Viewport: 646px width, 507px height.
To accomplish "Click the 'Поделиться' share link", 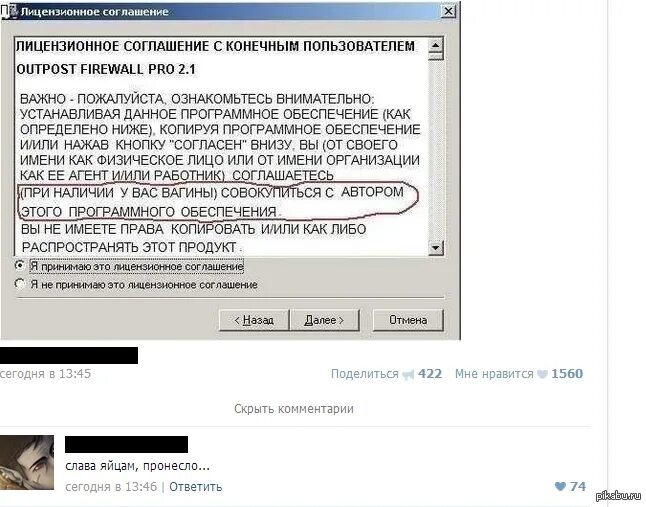I will point(365,374).
